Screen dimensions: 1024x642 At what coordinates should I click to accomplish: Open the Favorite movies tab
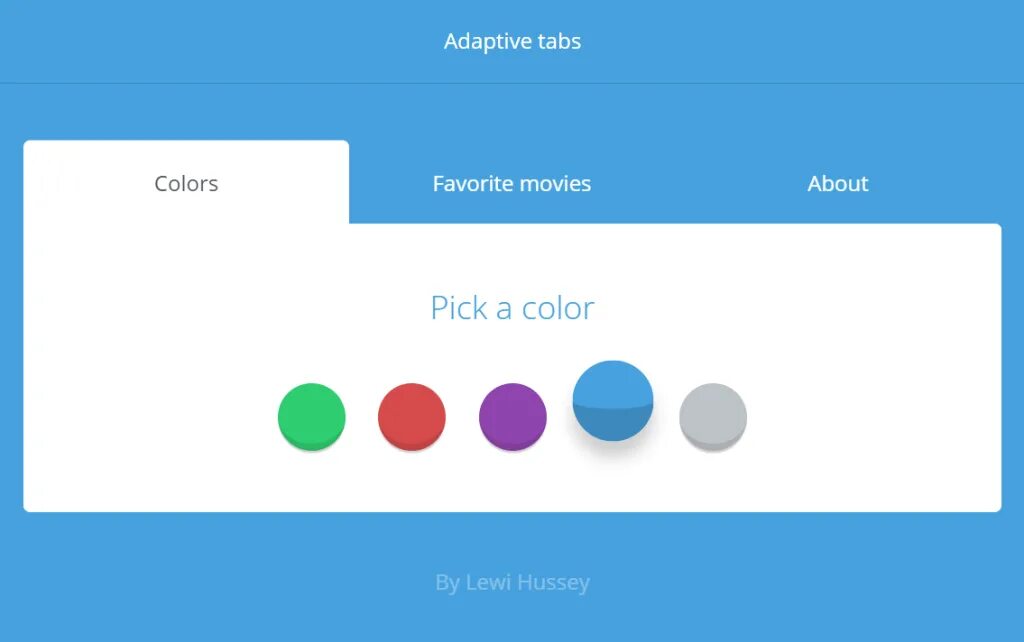(512, 184)
